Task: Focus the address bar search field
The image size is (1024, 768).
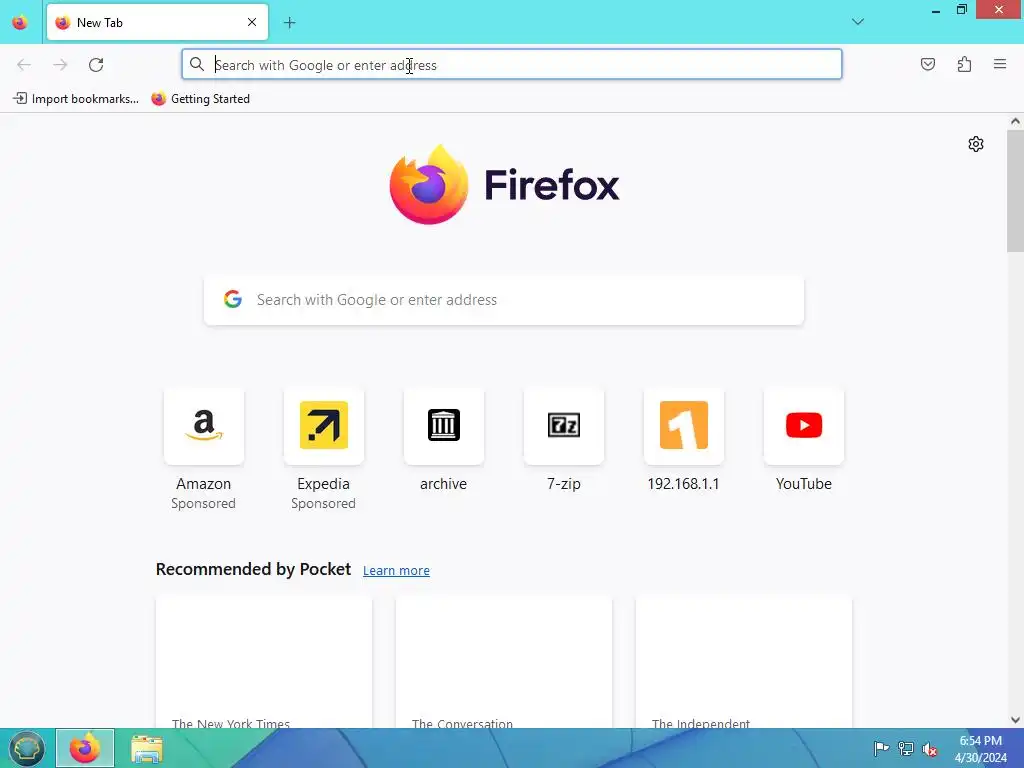Action: coord(512,65)
